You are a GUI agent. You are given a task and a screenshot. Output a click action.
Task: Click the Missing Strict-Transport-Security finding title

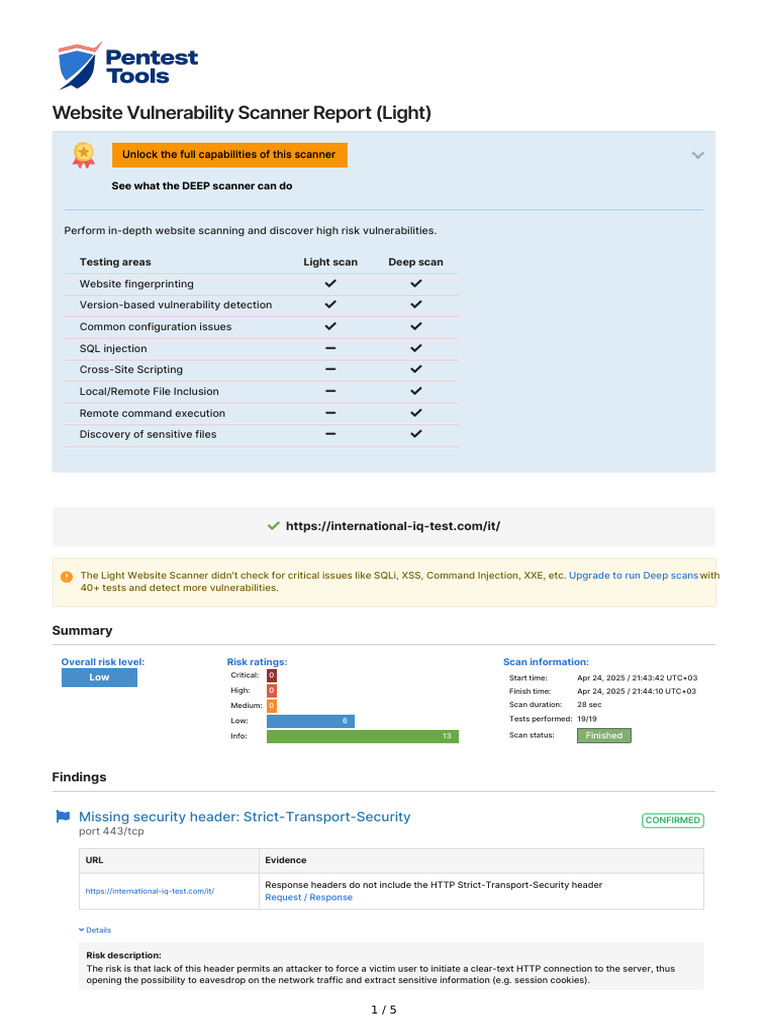click(x=244, y=817)
